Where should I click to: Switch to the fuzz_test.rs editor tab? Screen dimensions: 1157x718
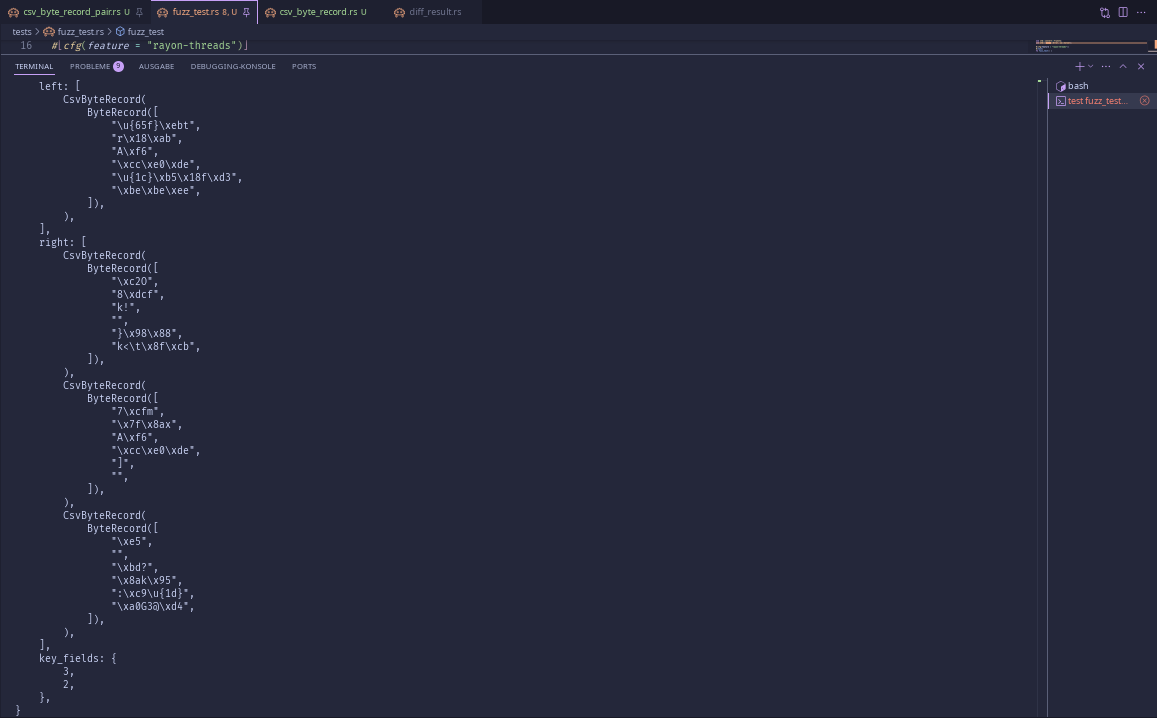(204, 12)
